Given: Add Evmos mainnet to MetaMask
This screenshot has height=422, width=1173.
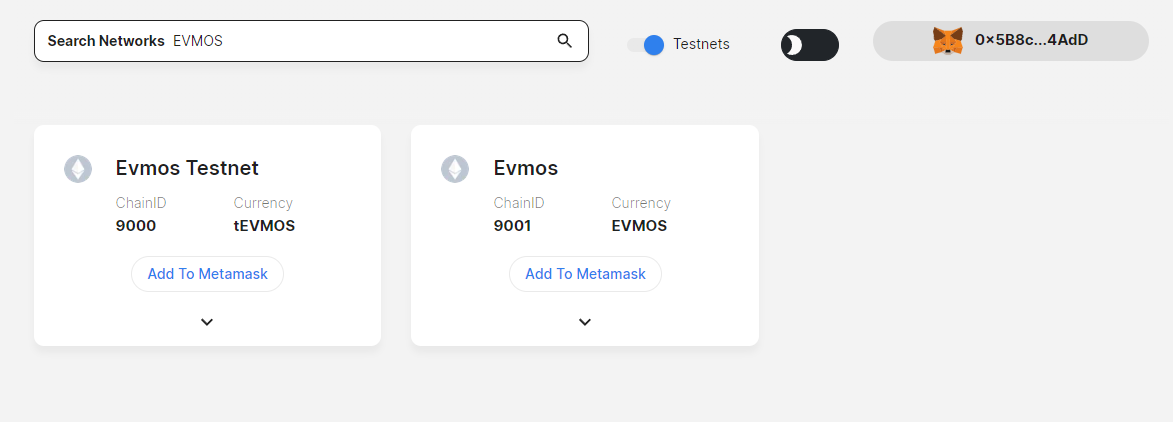Looking at the screenshot, I should point(585,274).
